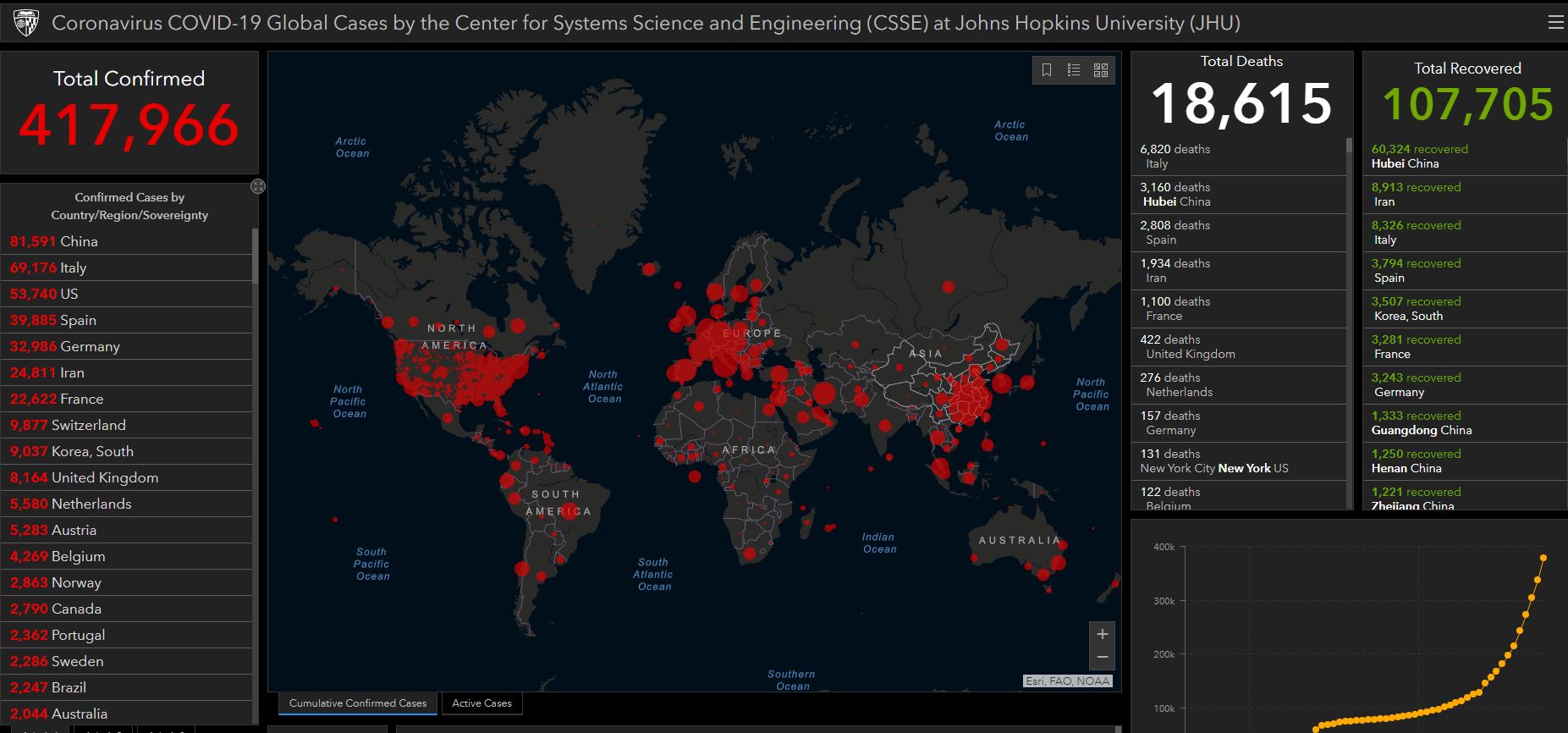
Task: Click the Total Recovered 107,705 figure
Action: pos(1467,104)
